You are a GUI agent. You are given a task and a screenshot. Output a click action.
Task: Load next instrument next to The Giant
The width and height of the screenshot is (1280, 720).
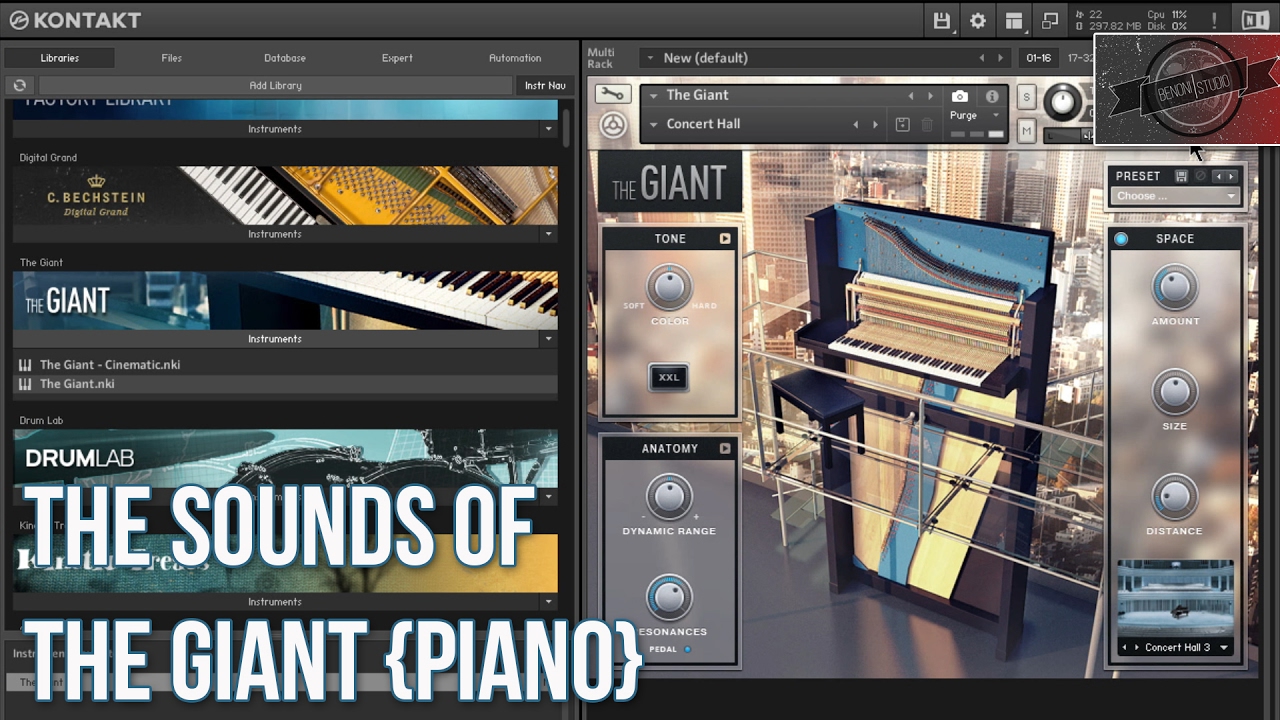(930, 96)
